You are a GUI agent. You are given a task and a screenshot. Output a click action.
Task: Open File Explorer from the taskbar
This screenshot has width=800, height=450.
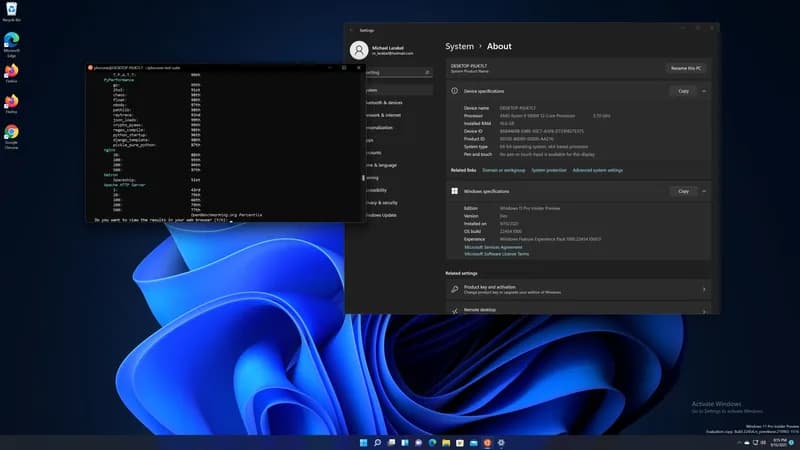[x=446, y=443]
